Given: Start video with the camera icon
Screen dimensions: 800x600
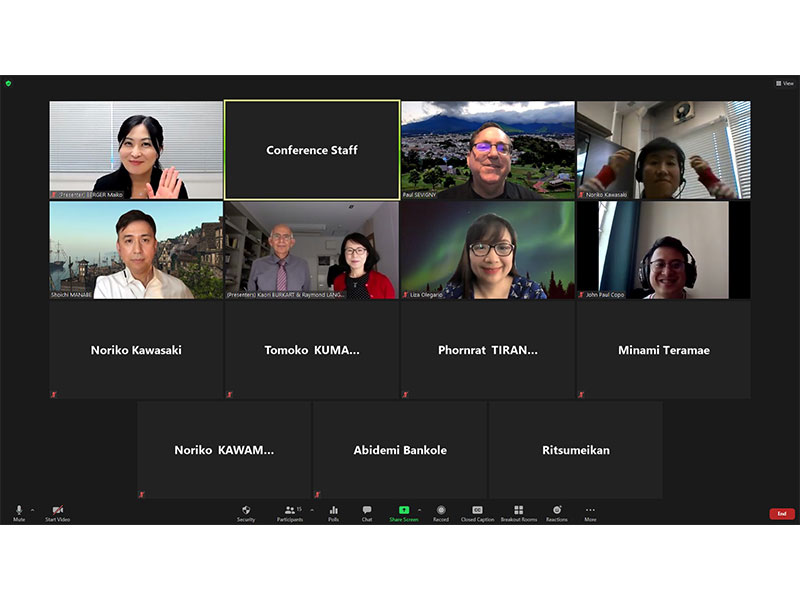Looking at the screenshot, I should click(57, 511).
